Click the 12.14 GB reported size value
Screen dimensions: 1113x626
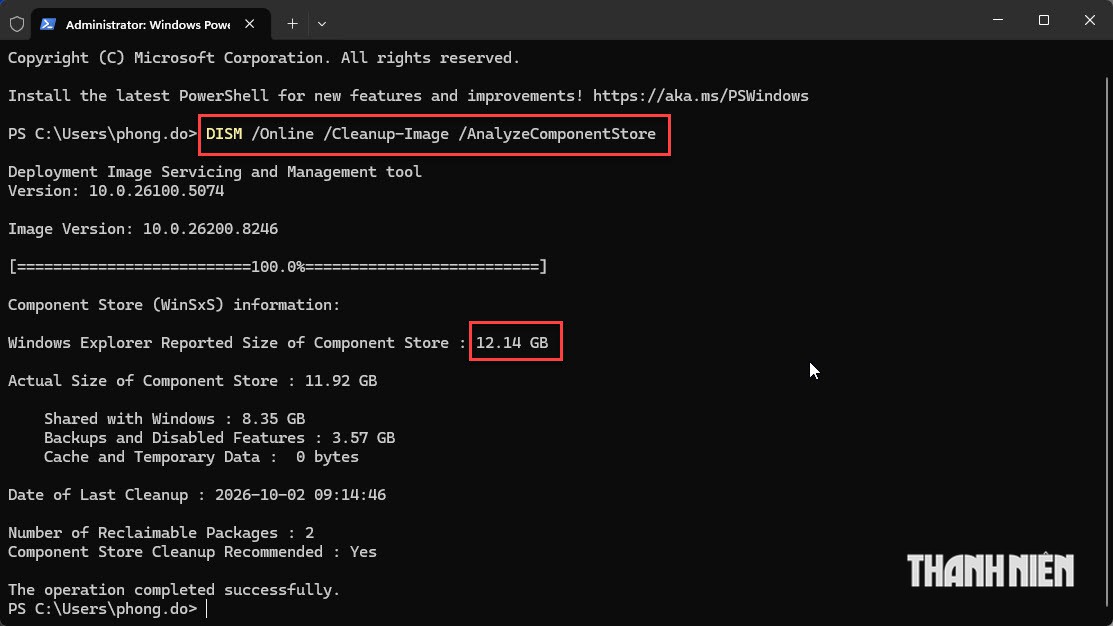[512, 343]
